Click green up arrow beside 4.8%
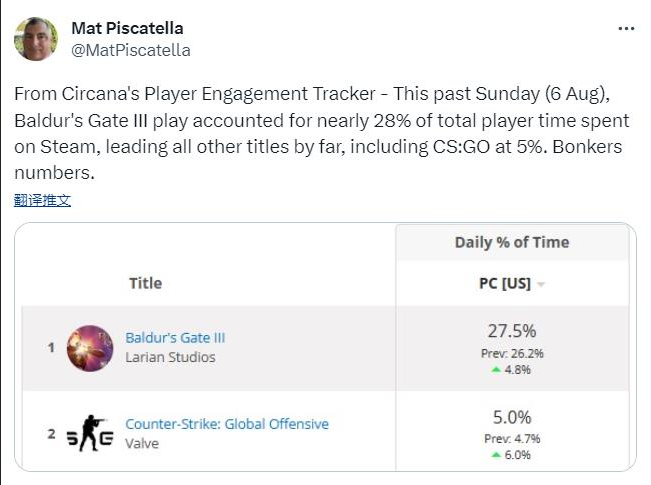 497,370
